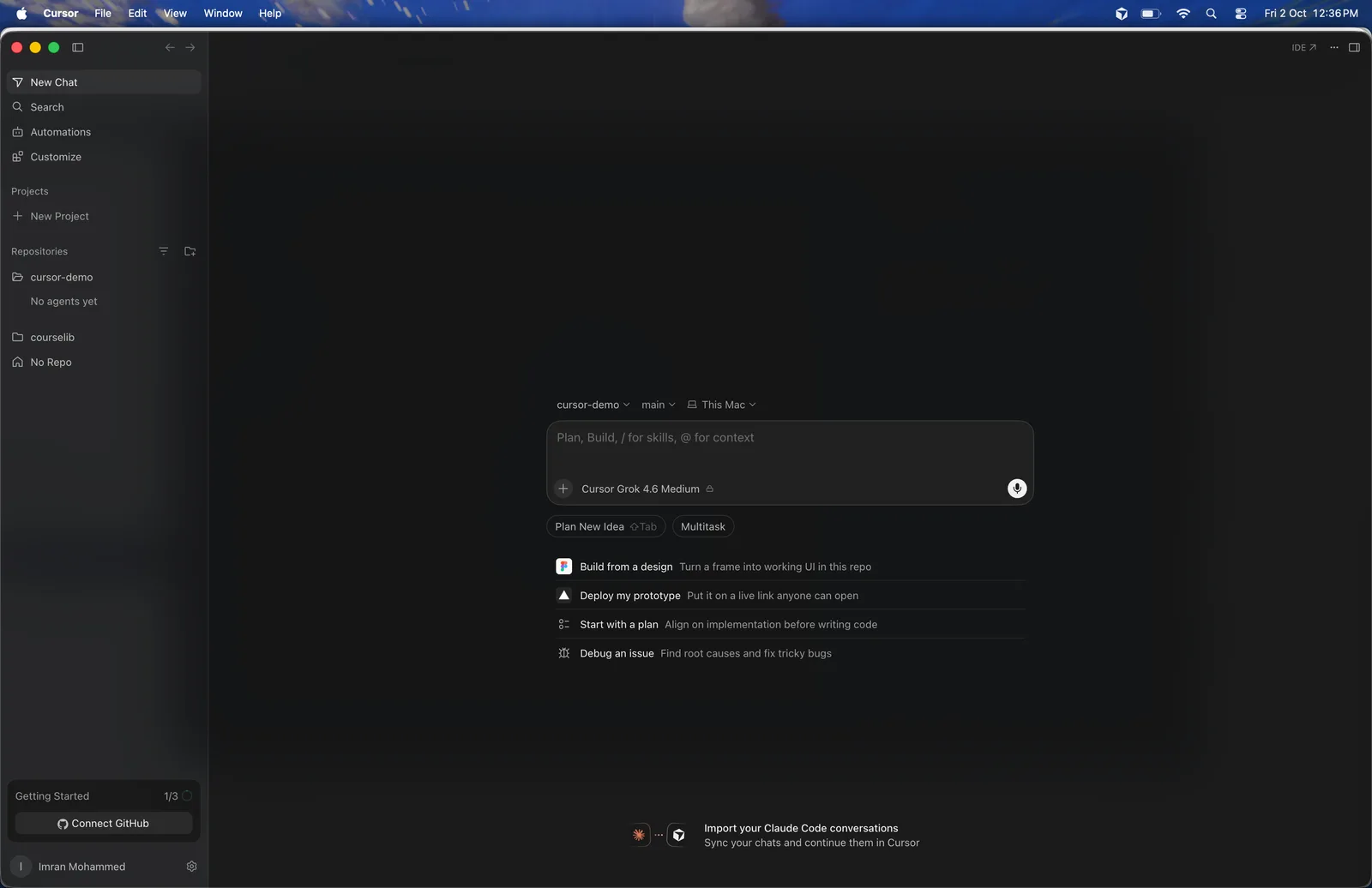Choose the Build from a design suggestion

click(790, 567)
